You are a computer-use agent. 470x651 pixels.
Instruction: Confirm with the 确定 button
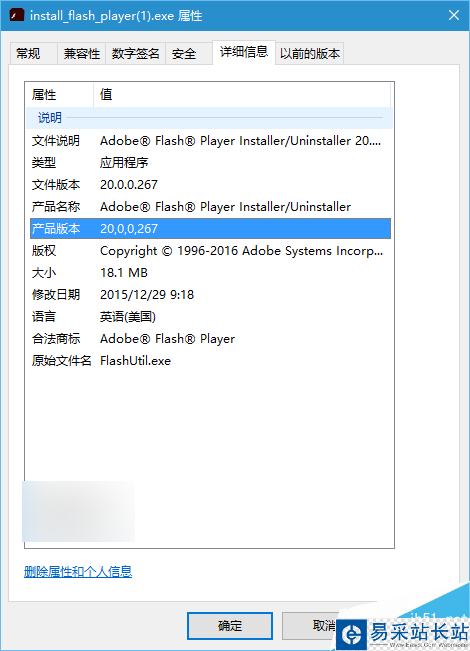(x=230, y=626)
